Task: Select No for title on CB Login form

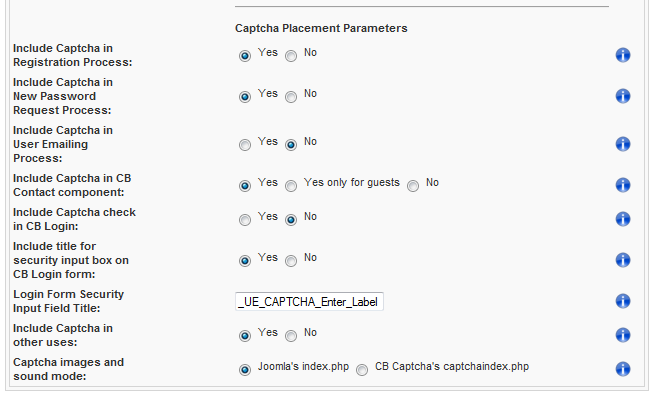Action: click(x=291, y=261)
